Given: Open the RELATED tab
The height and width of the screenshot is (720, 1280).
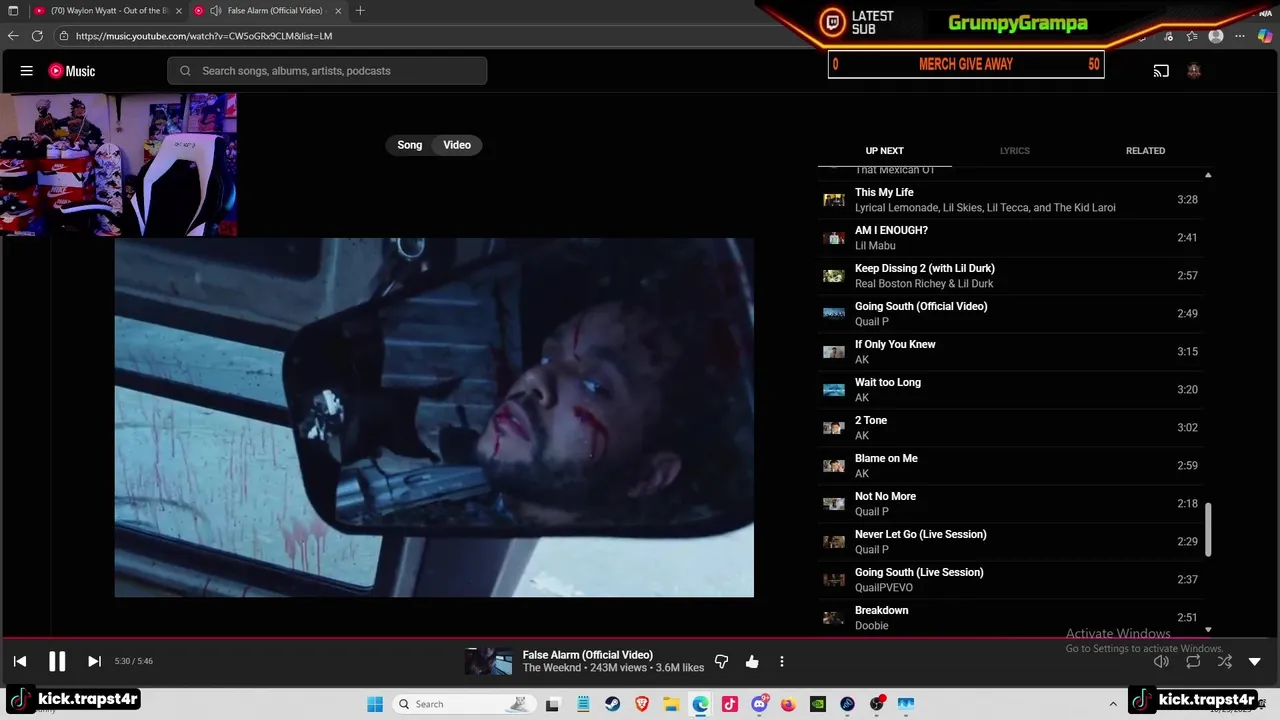Looking at the screenshot, I should point(1146,151).
